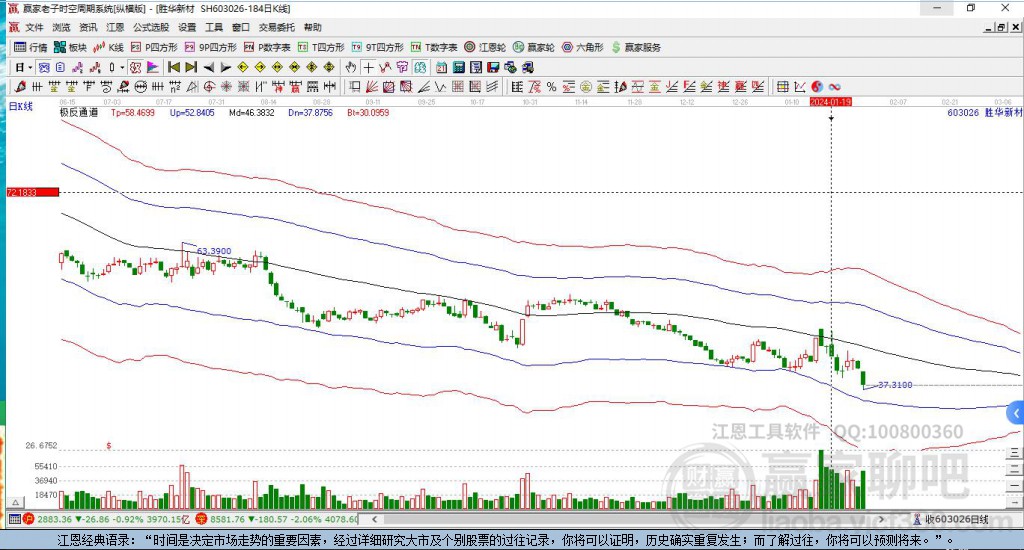Expand the 0 dropdown arrow in toolbar
The image size is (1024, 550).
(121, 67)
